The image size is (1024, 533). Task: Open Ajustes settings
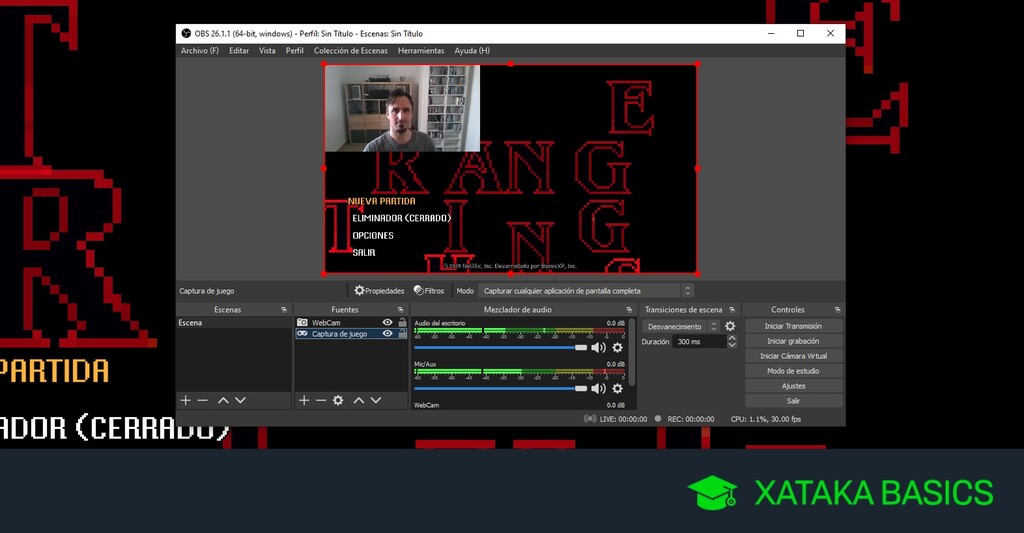(793, 386)
